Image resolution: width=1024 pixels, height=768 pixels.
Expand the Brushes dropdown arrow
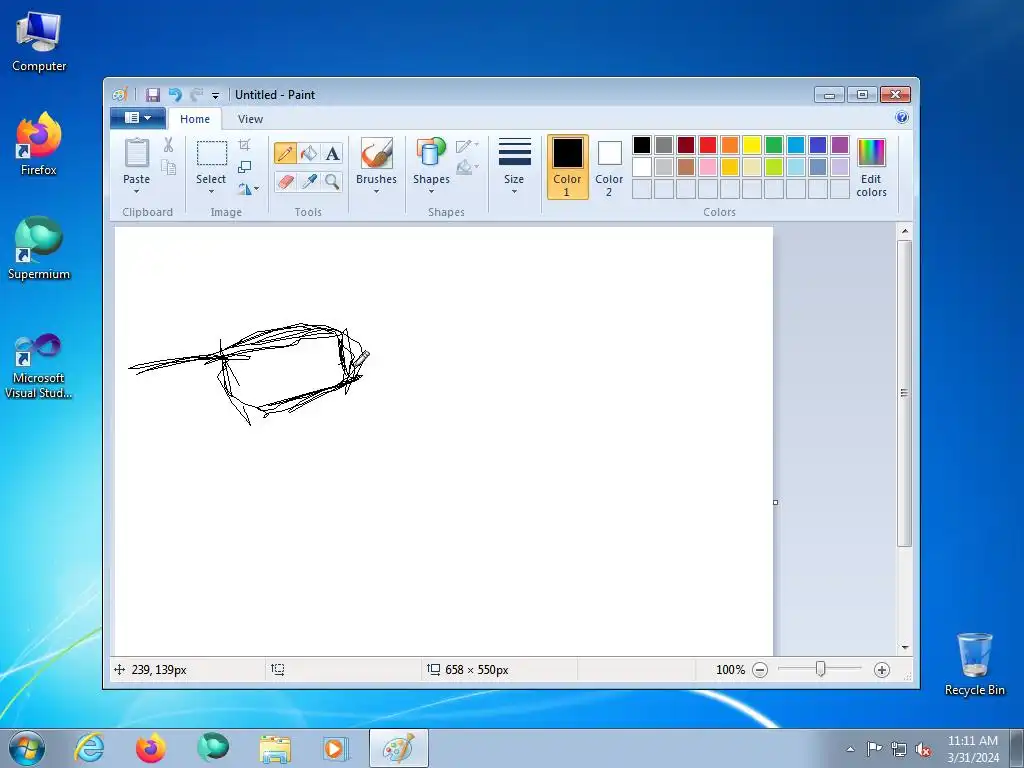[x=377, y=191]
